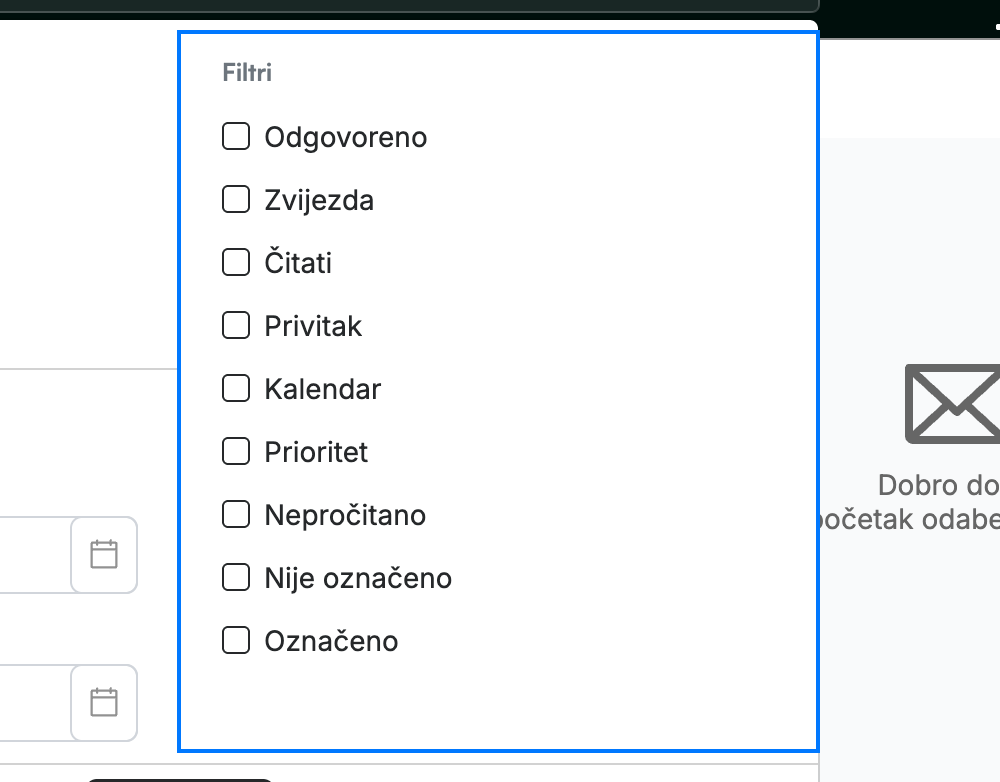
Task: Click the Filtri section heading
Action: [x=247, y=73]
